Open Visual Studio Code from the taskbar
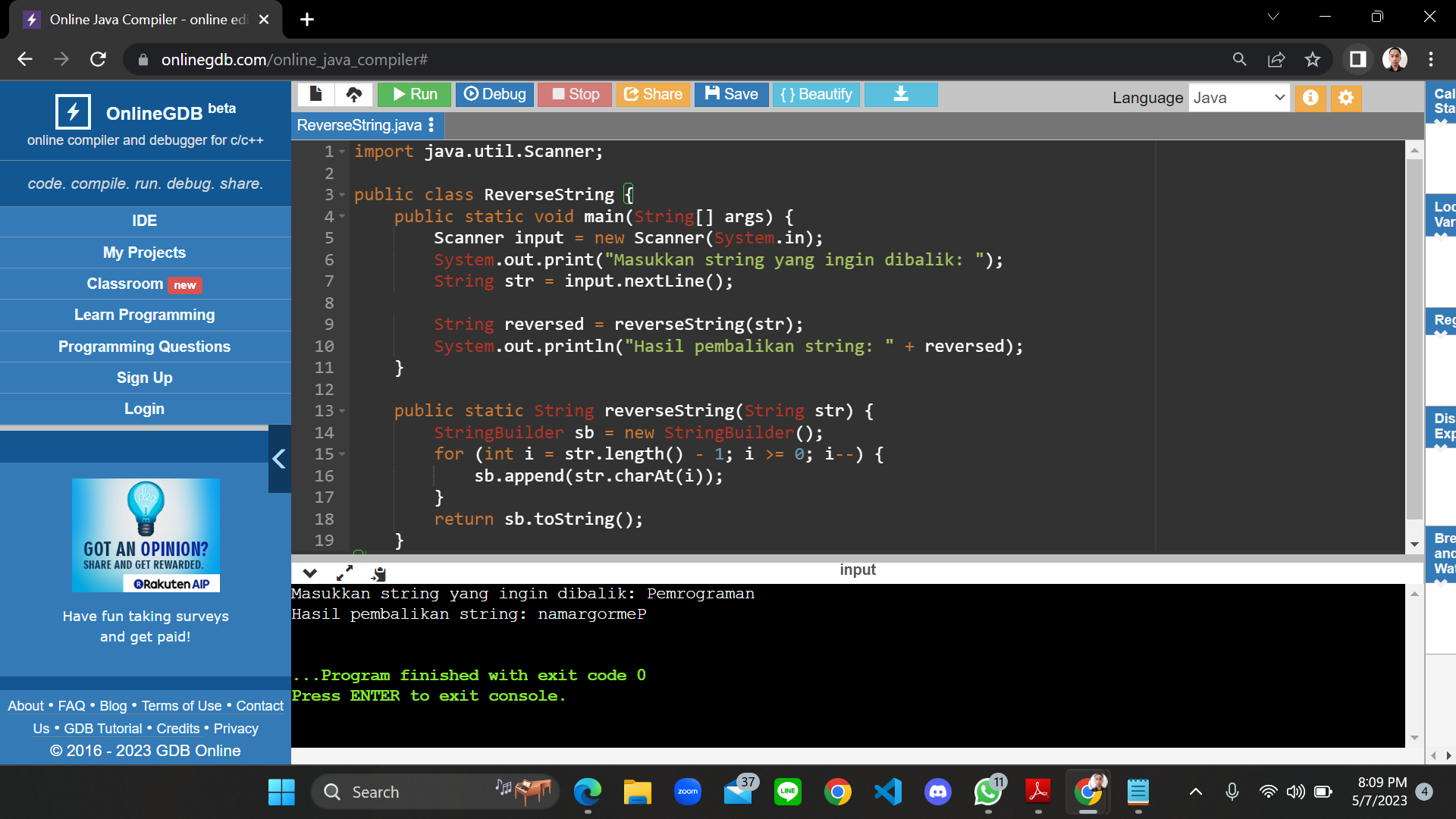 (x=888, y=792)
